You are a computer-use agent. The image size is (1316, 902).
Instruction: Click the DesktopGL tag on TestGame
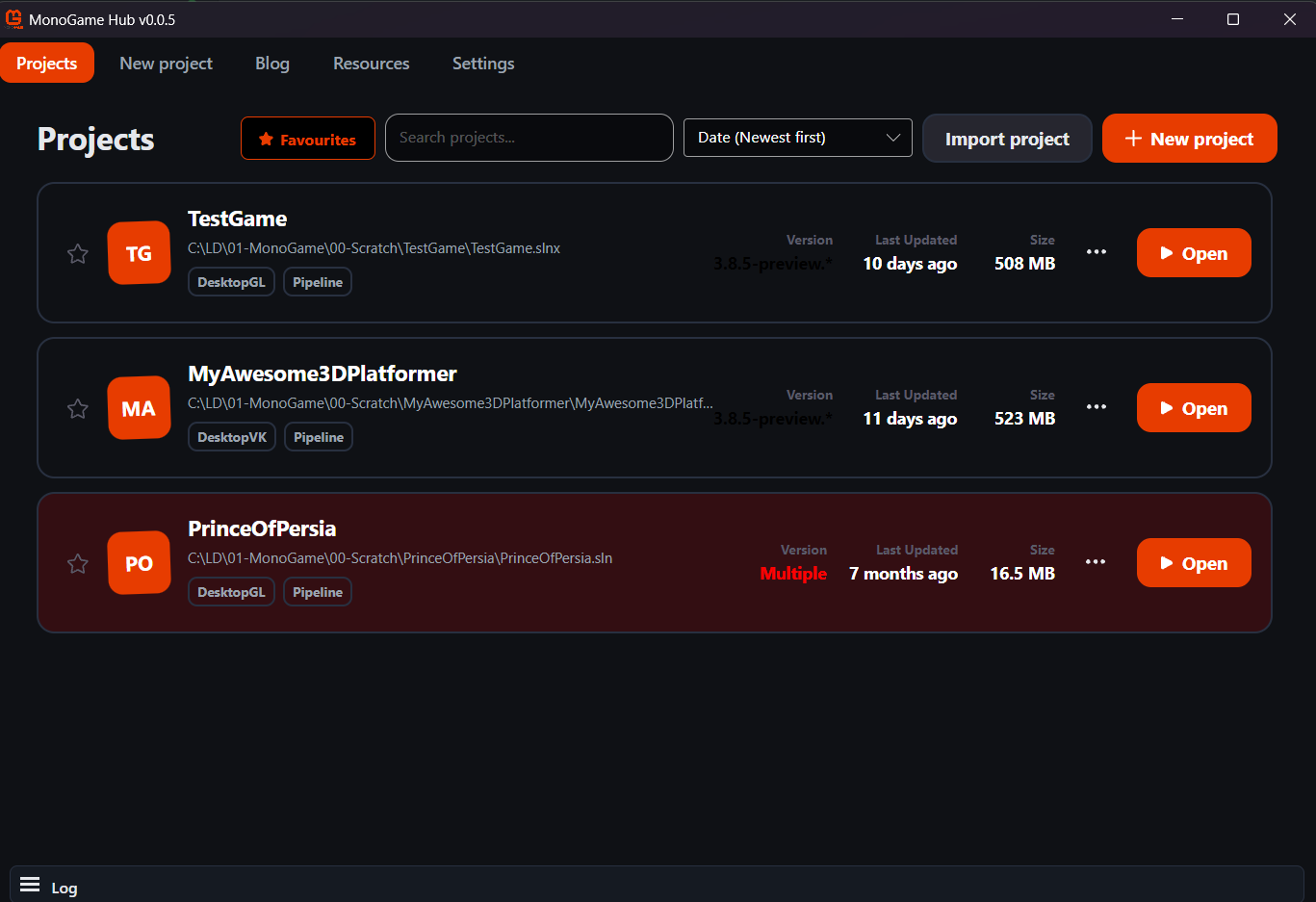(x=231, y=282)
